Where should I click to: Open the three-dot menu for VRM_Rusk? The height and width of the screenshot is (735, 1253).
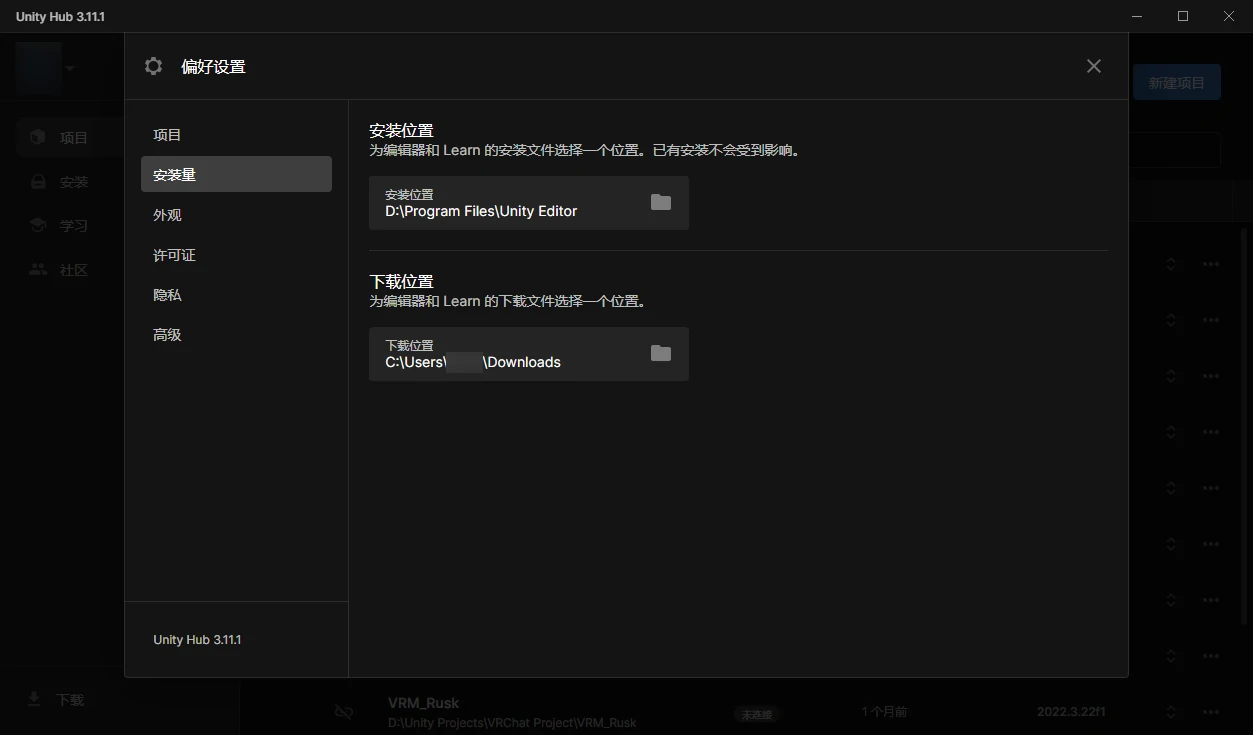click(x=1211, y=712)
